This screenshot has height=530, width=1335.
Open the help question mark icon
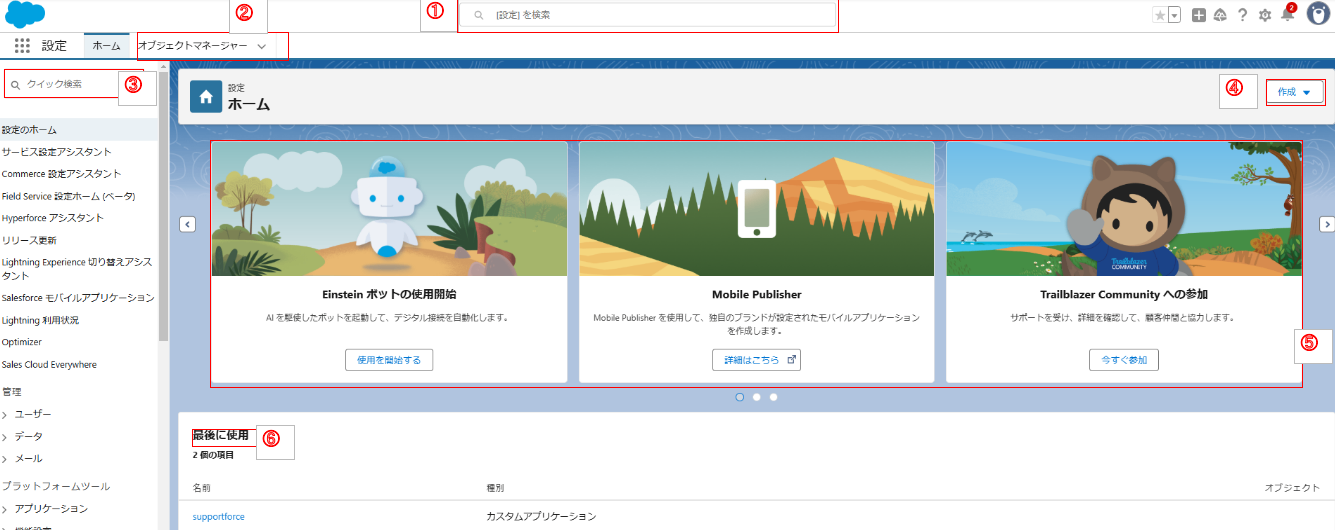coord(1242,15)
